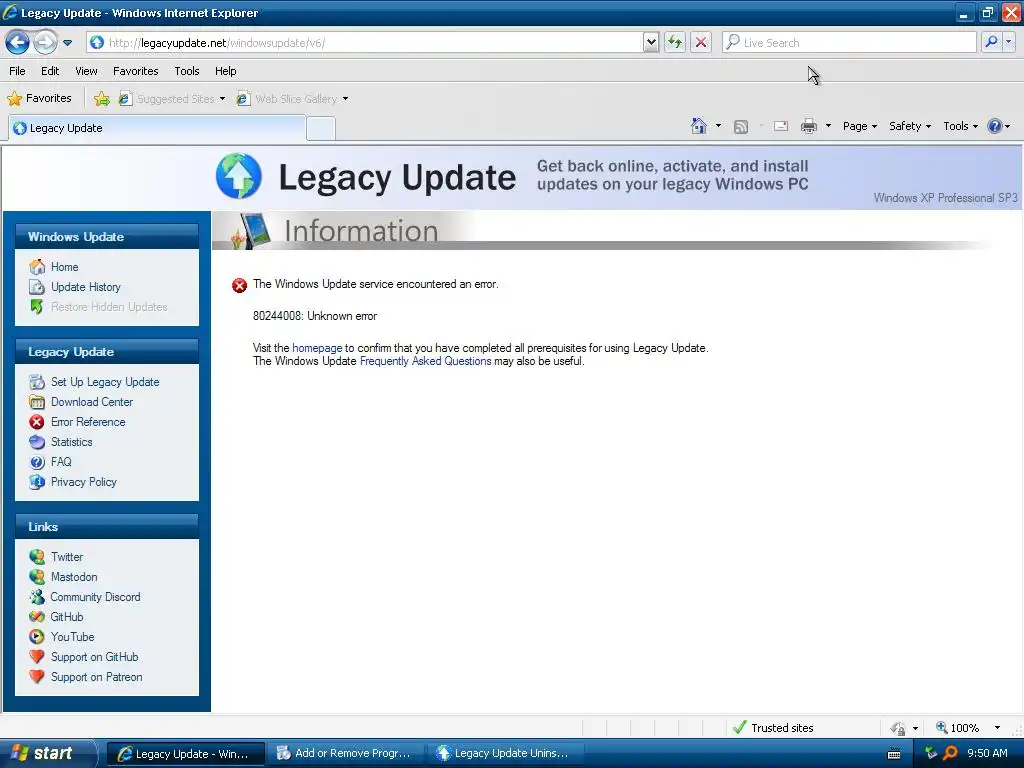Switch to Add or Remove Programs taskbar item
Screen dimensions: 1024x768
(x=344, y=754)
